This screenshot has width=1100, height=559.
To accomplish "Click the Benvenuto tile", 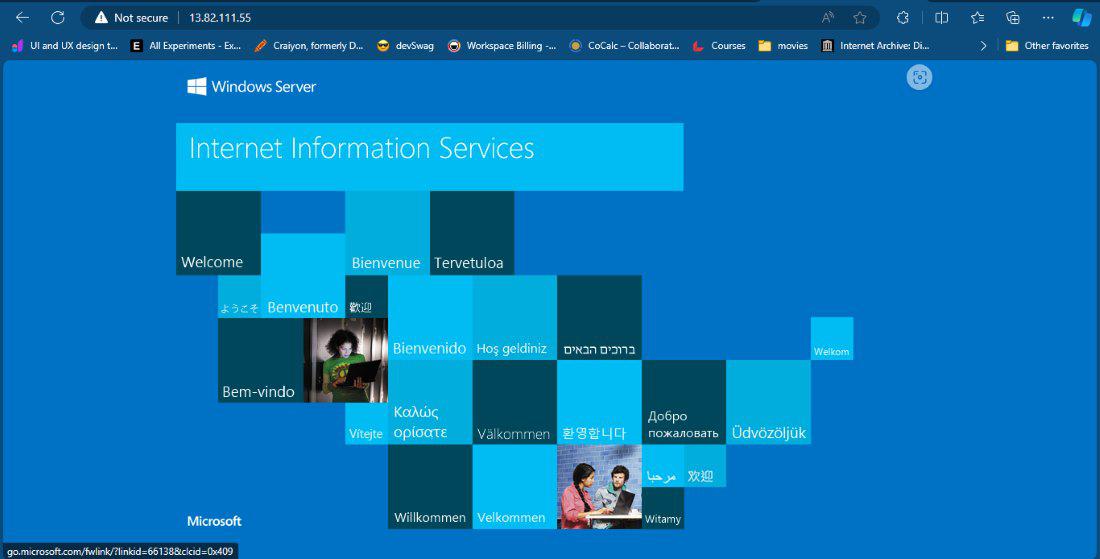I will (x=303, y=276).
